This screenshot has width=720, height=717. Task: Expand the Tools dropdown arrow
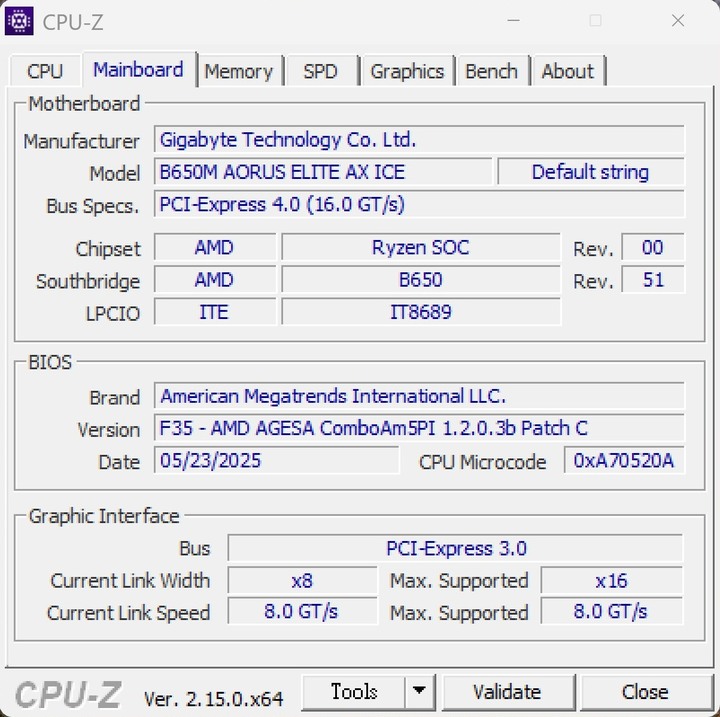point(419,692)
